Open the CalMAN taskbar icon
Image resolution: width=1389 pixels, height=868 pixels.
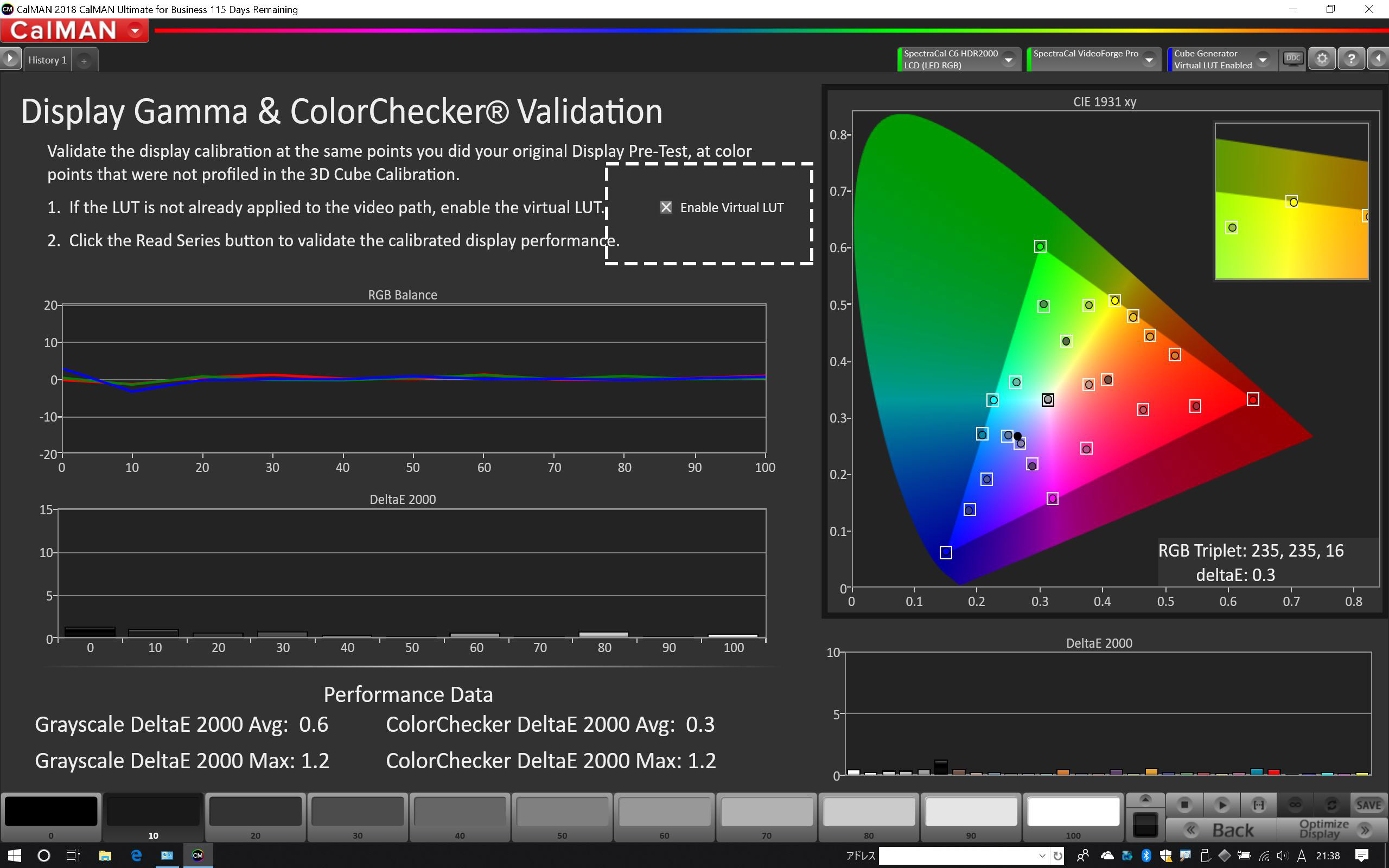197,856
